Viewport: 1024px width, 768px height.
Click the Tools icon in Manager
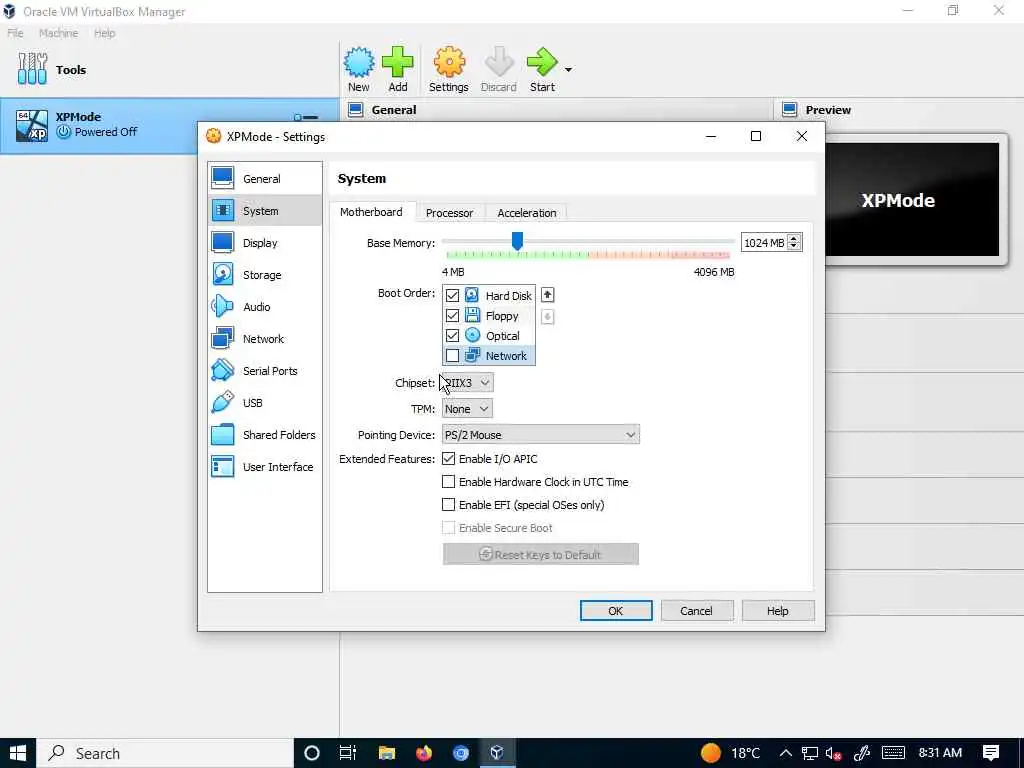(32, 69)
